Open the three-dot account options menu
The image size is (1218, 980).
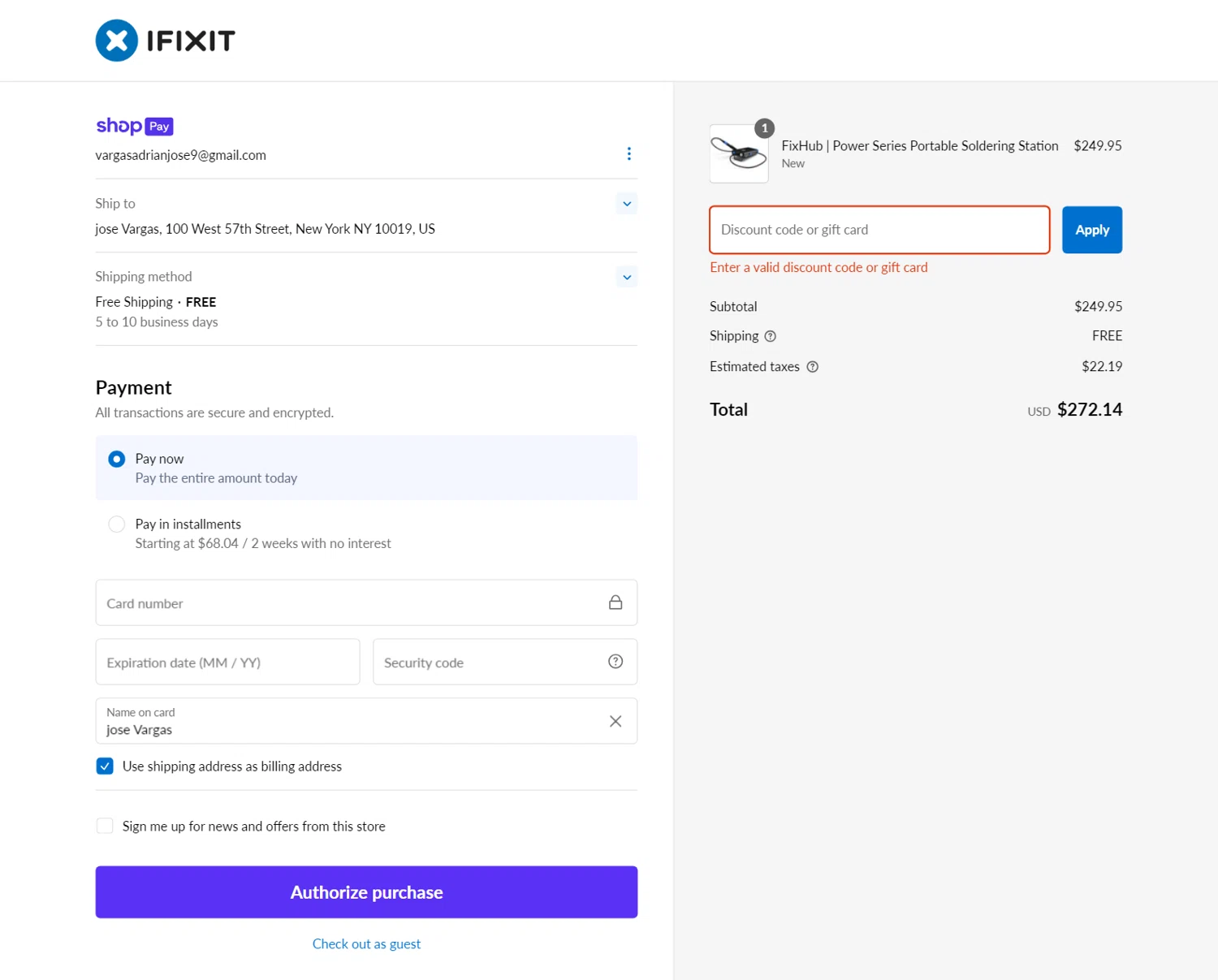click(628, 154)
